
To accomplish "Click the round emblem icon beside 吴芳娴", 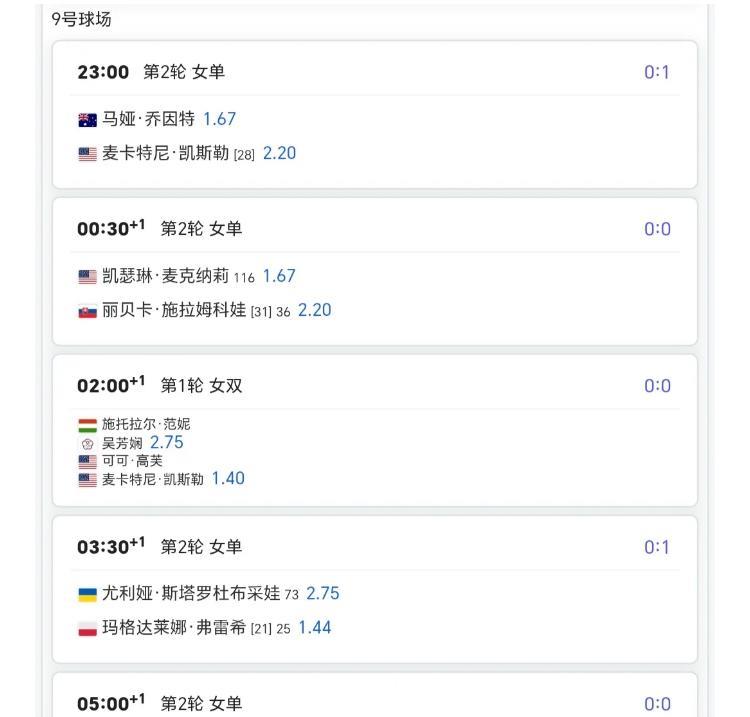I will pyautogui.click(x=87, y=443).
